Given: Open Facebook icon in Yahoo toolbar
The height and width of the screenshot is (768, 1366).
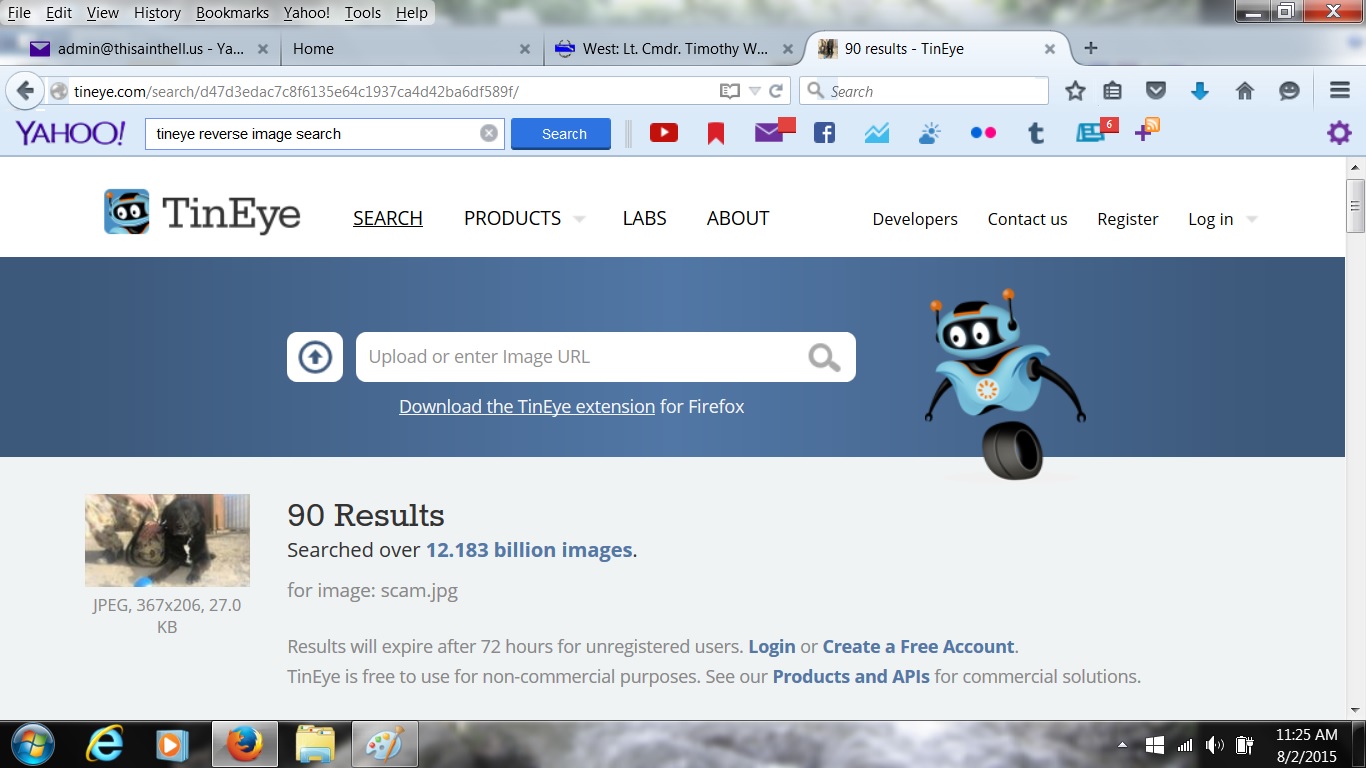Looking at the screenshot, I should [x=824, y=133].
